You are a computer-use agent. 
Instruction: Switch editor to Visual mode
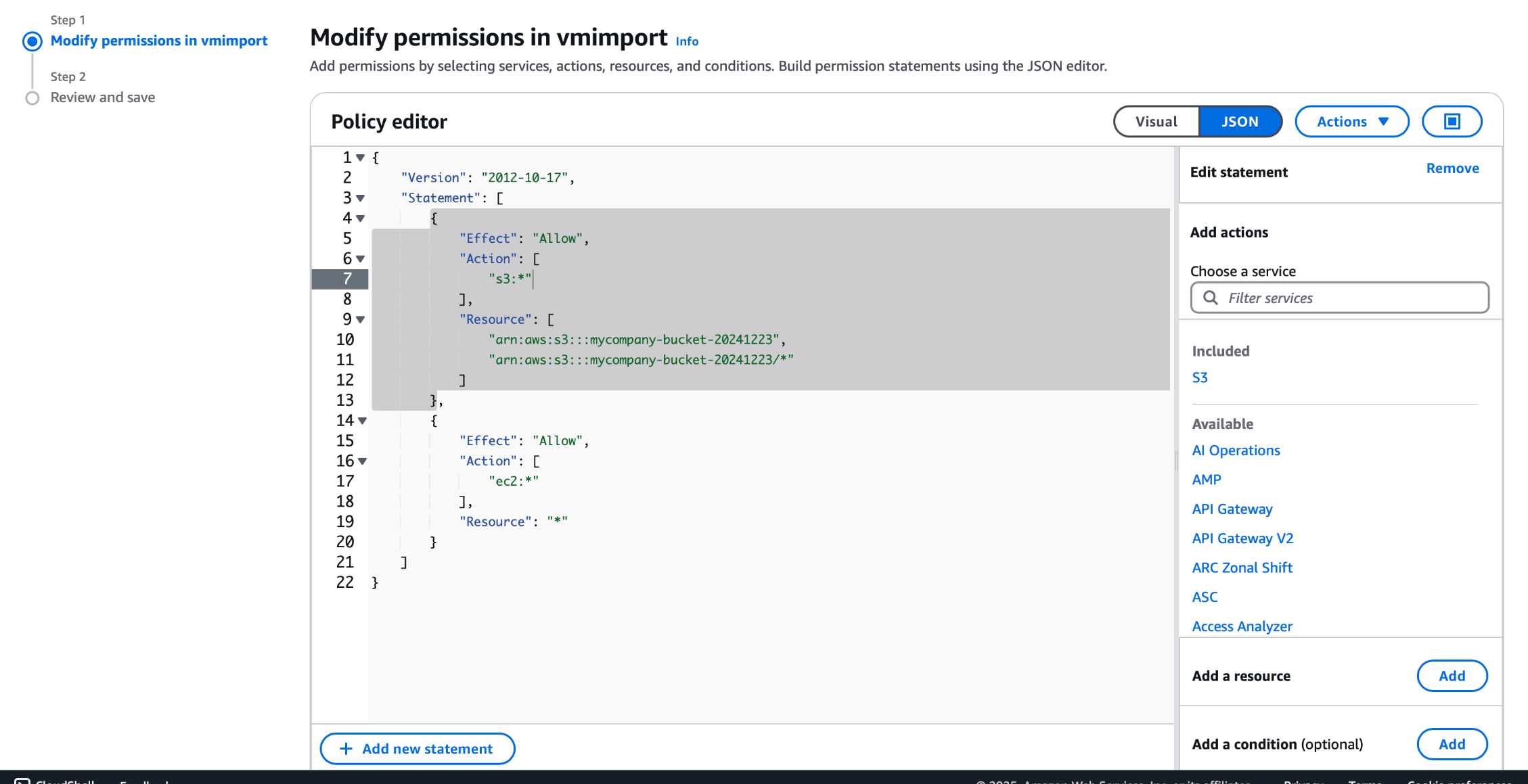coord(1156,122)
